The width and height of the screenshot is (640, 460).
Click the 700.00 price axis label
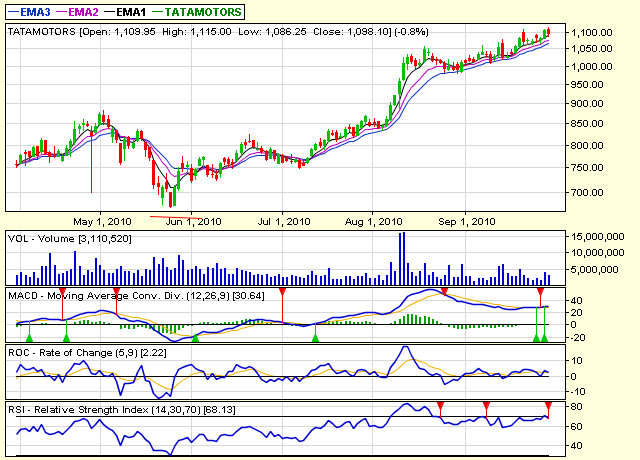coord(587,192)
